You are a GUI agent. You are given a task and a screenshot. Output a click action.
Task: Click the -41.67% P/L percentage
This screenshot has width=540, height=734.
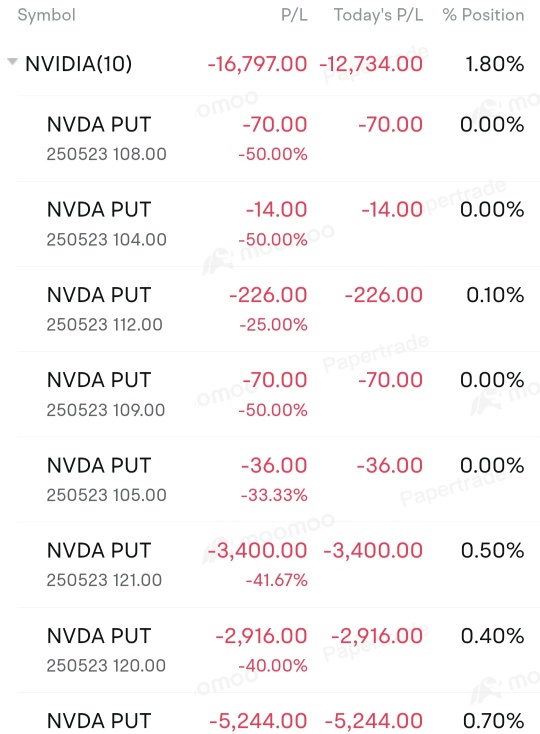(x=277, y=580)
